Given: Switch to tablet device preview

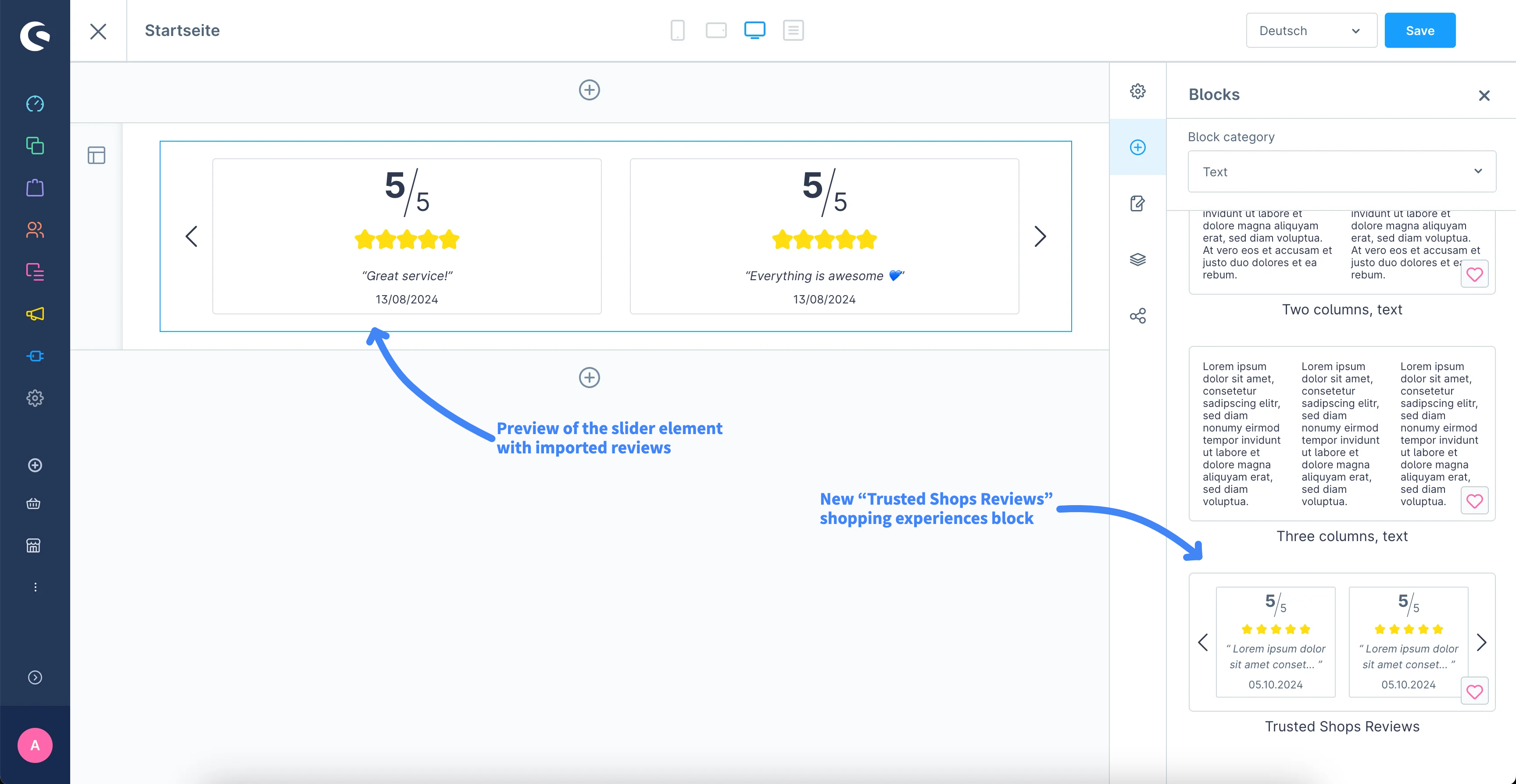Looking at the screenshot, I should pos(715,30).
